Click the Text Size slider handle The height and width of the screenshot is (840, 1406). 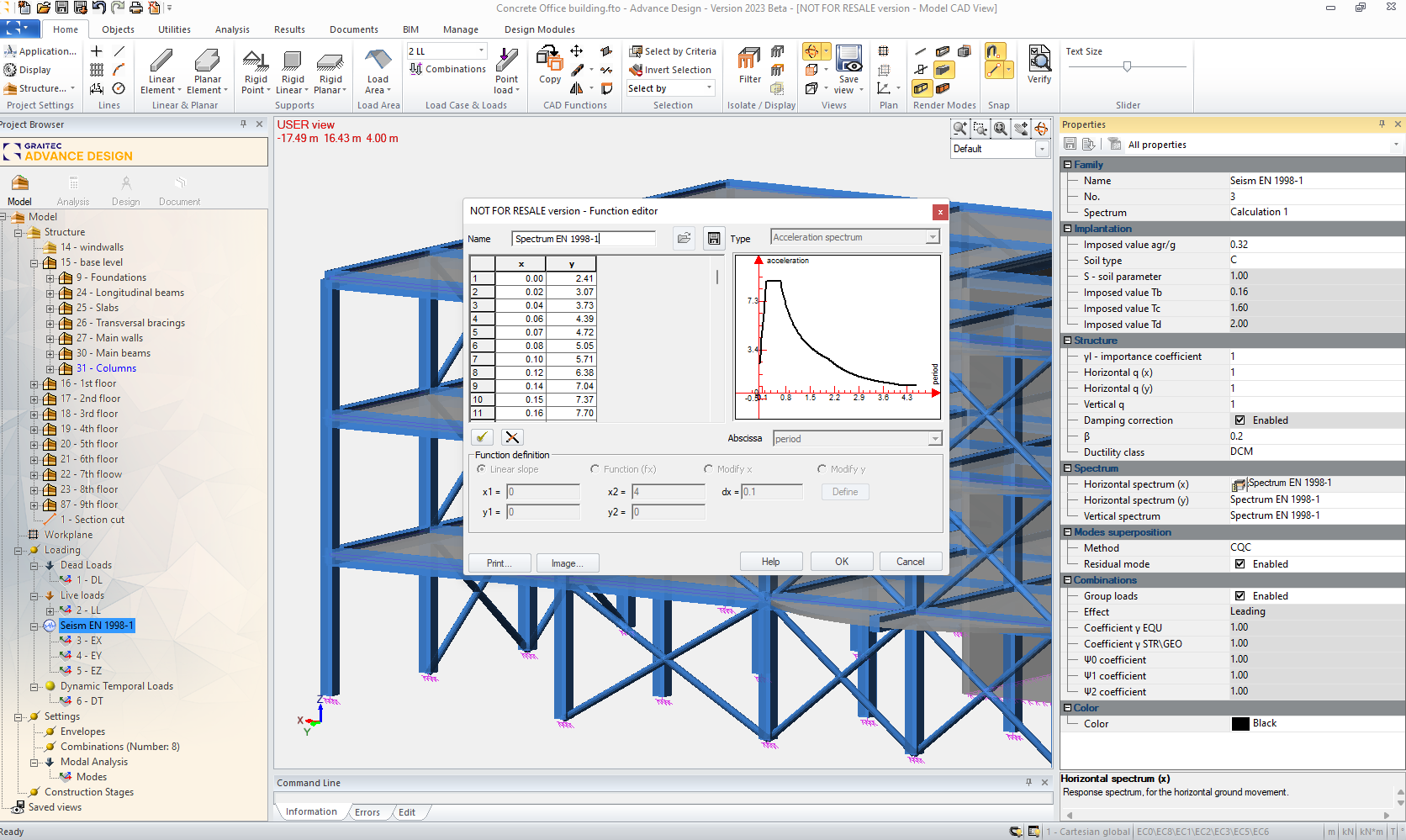point(1127,66)
